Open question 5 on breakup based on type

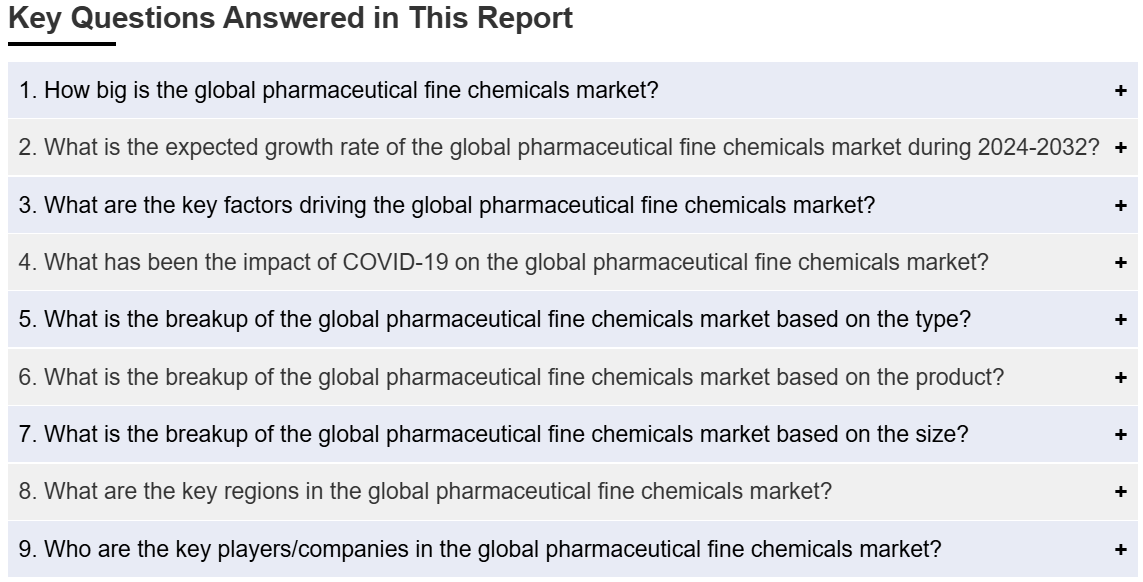[495, 320]
